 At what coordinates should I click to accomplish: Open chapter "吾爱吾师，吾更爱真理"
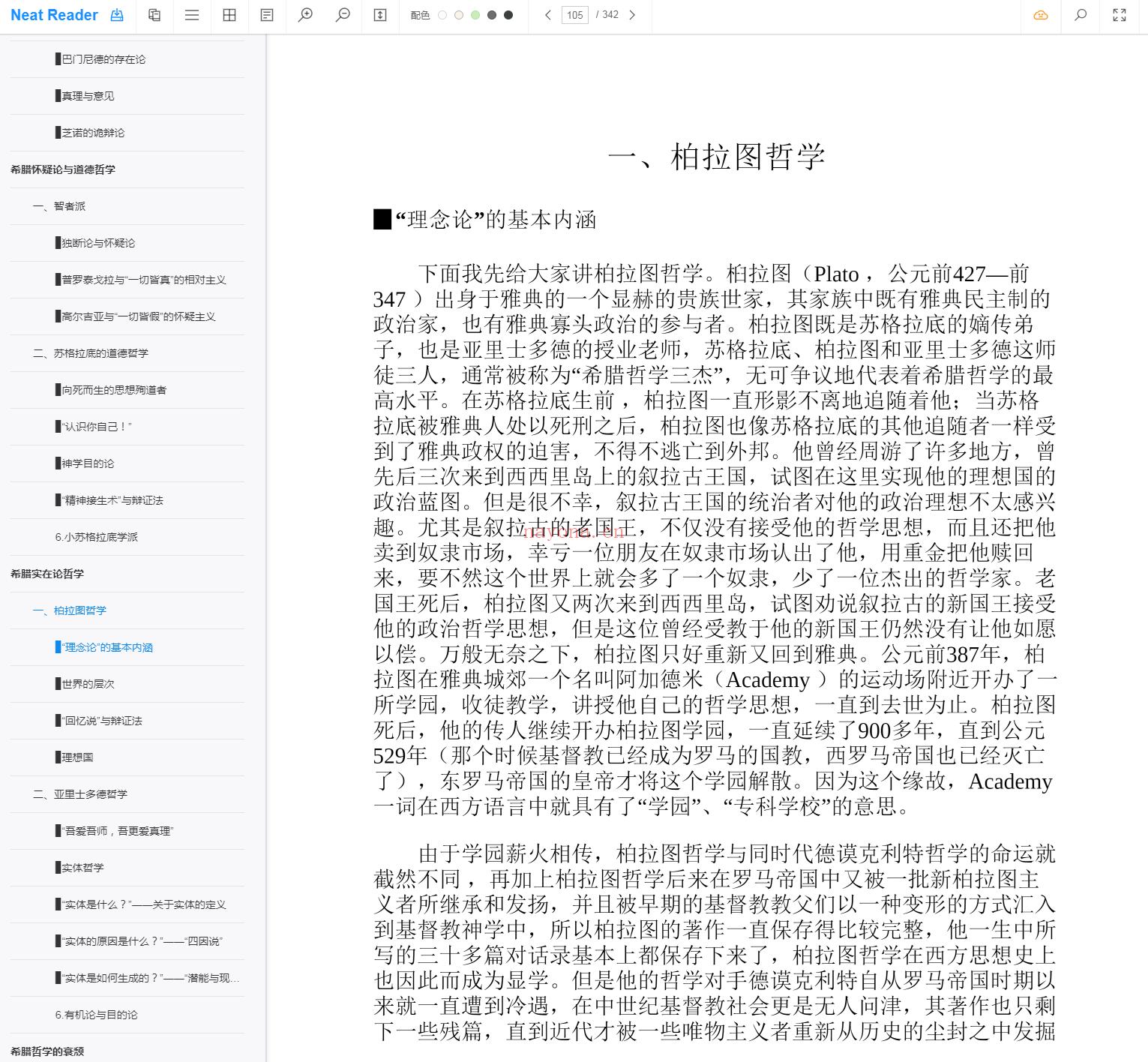click(x=114, y=831)
